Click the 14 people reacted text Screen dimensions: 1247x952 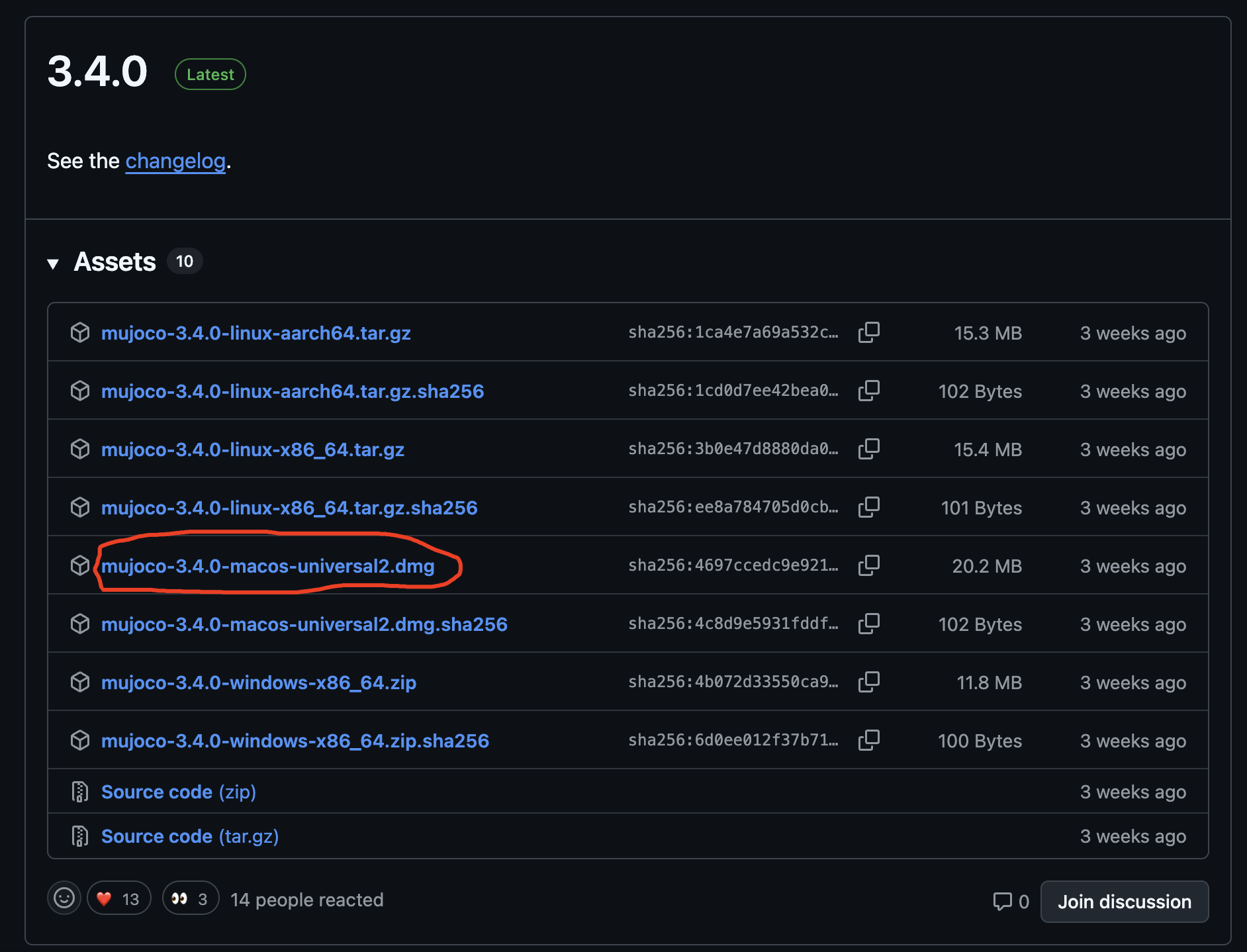click(307, 900)
